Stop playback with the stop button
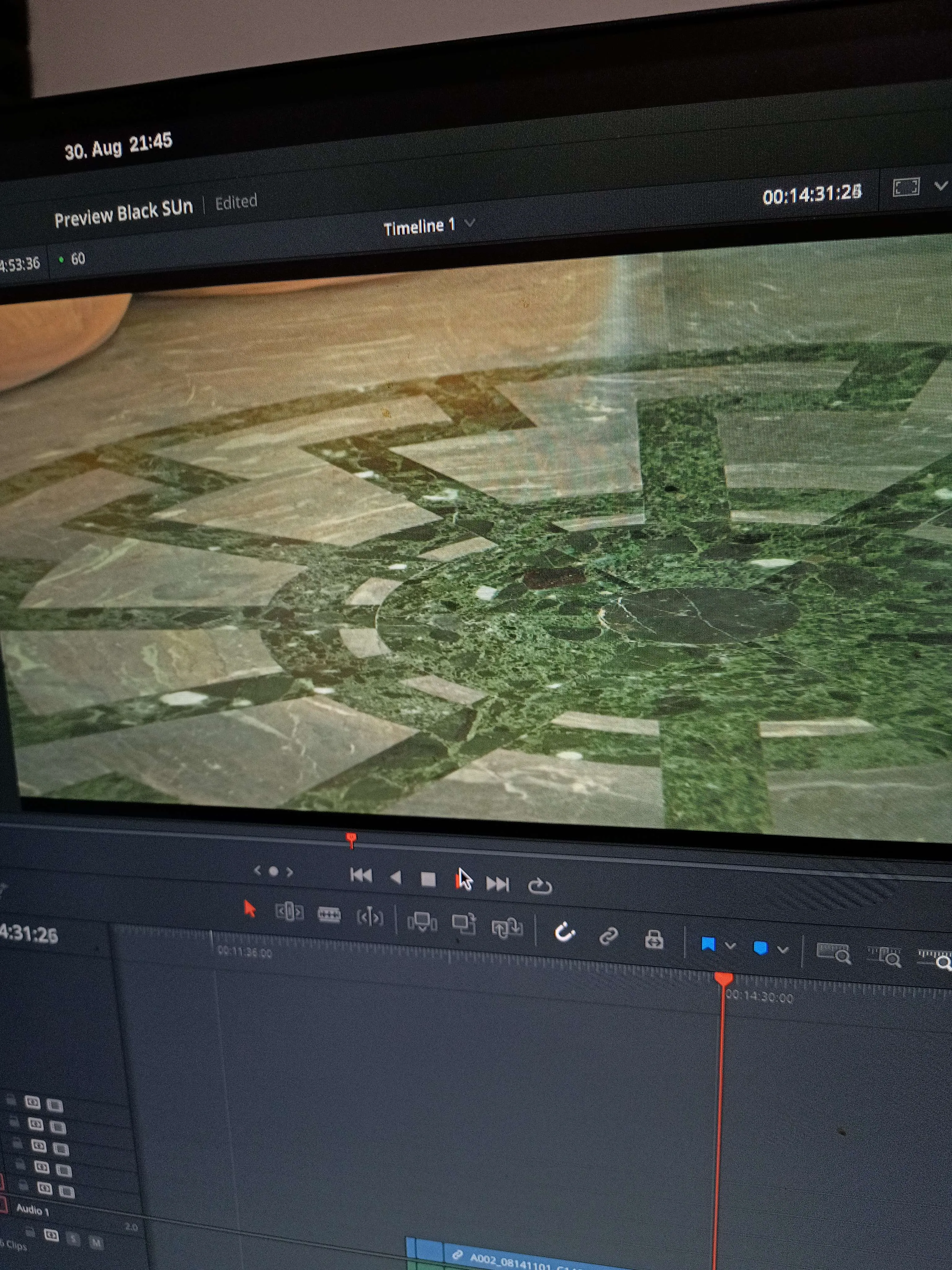952x1270 pixels. 428,879
